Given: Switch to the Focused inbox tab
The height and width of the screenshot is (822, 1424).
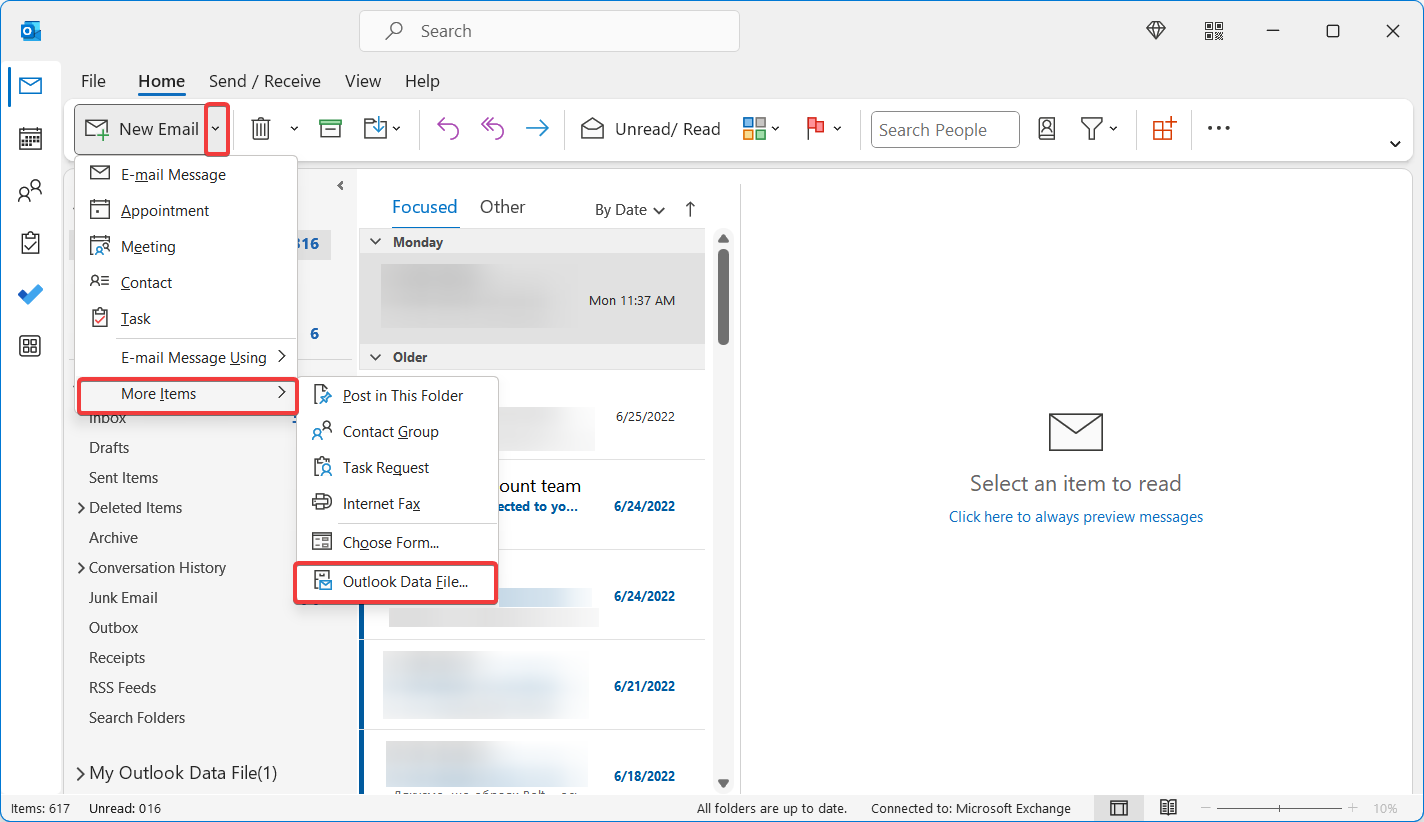Looking at the screenshot, I should pyautogui.click(x=424, y=207).
